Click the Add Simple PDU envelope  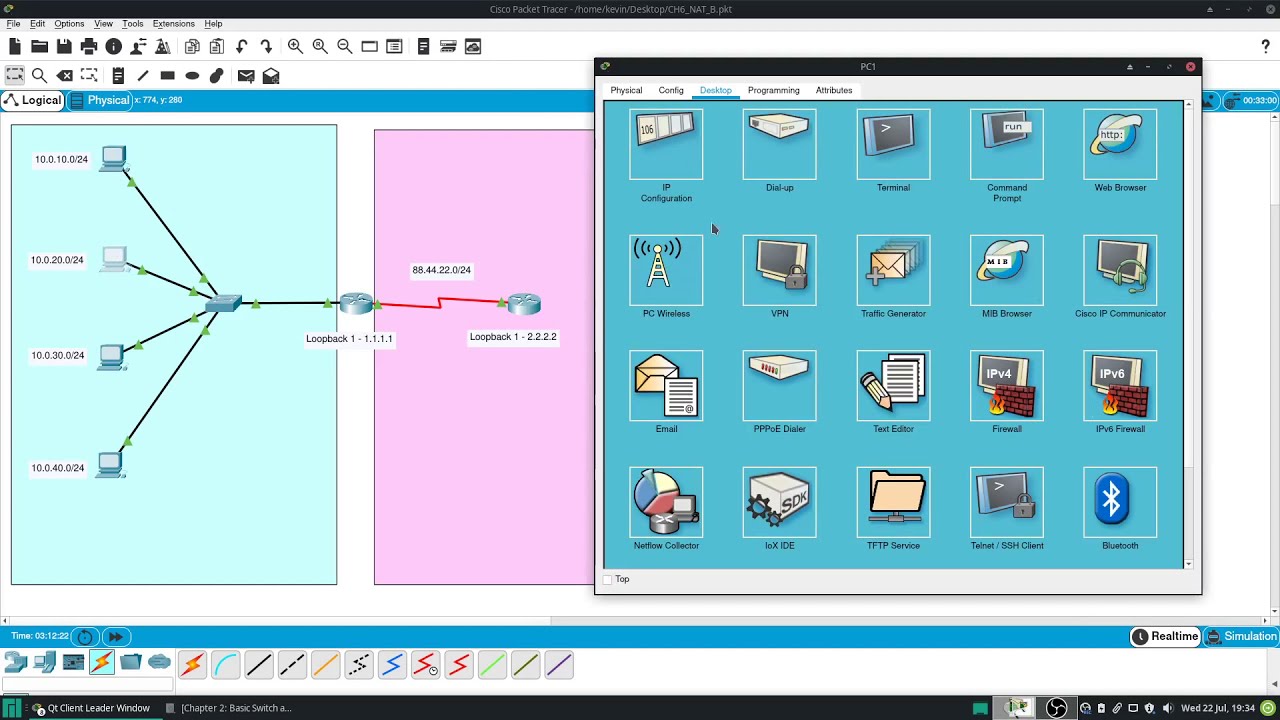(x=246, y=75)
